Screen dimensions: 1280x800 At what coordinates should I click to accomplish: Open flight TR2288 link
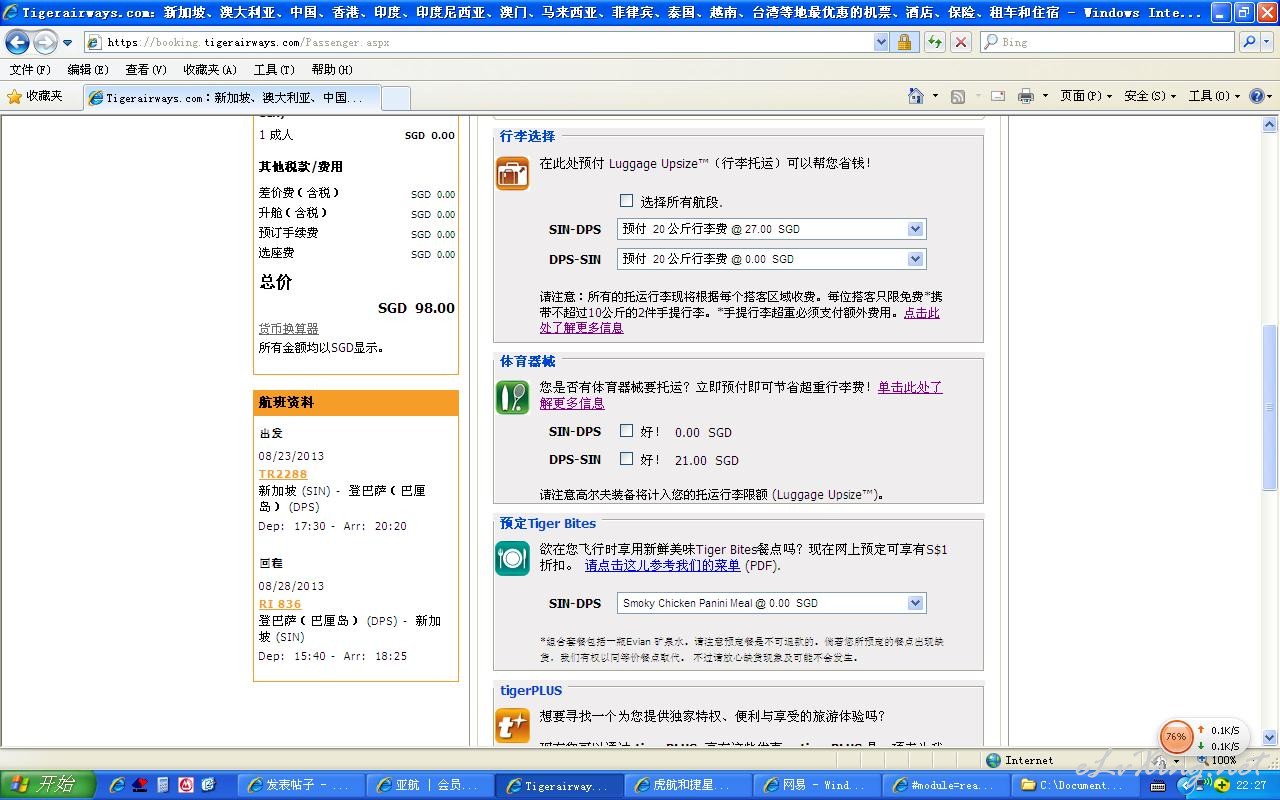point(283,474)
